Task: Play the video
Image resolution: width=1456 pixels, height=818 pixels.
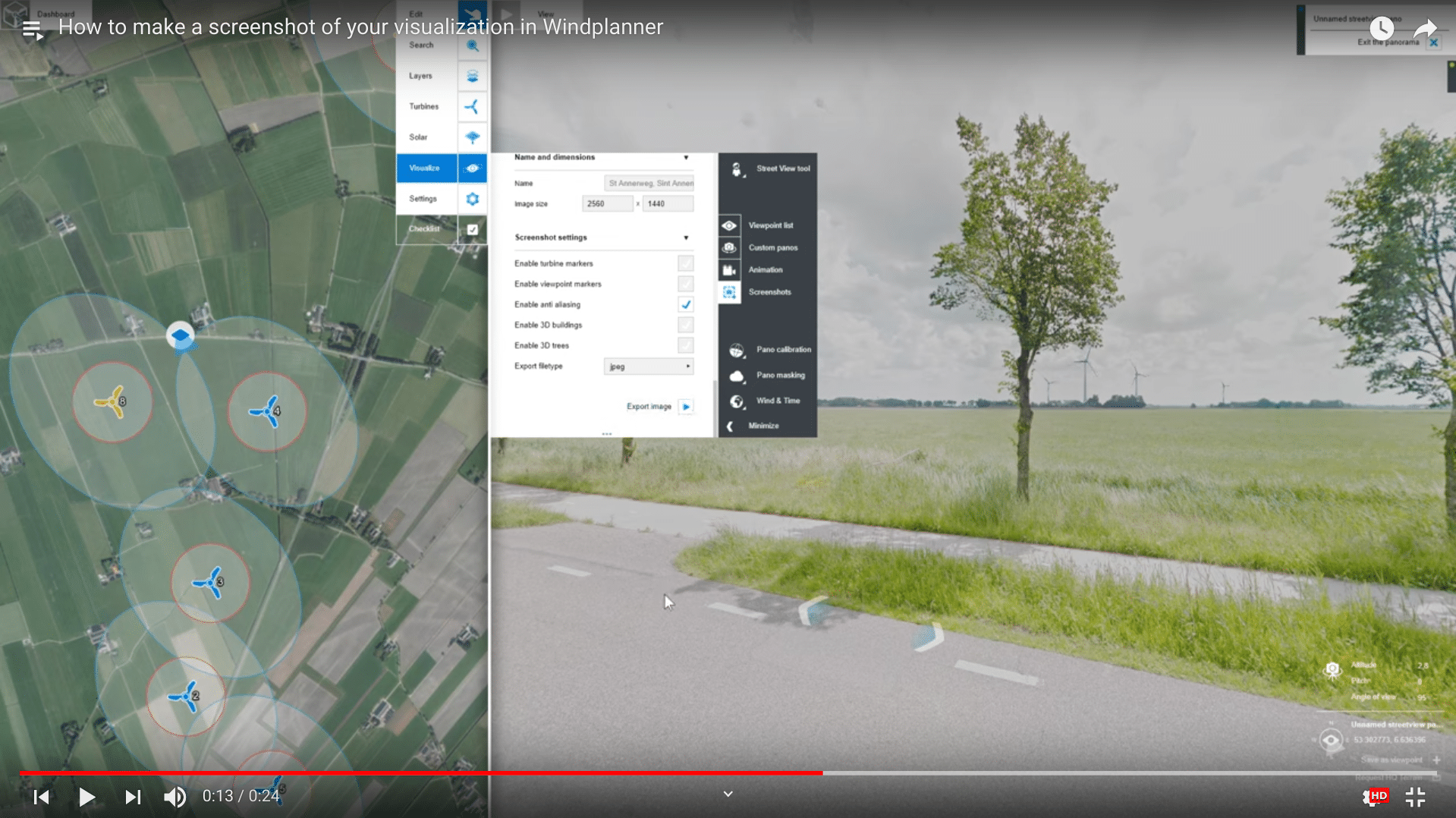Action: [x=86, y=797]
